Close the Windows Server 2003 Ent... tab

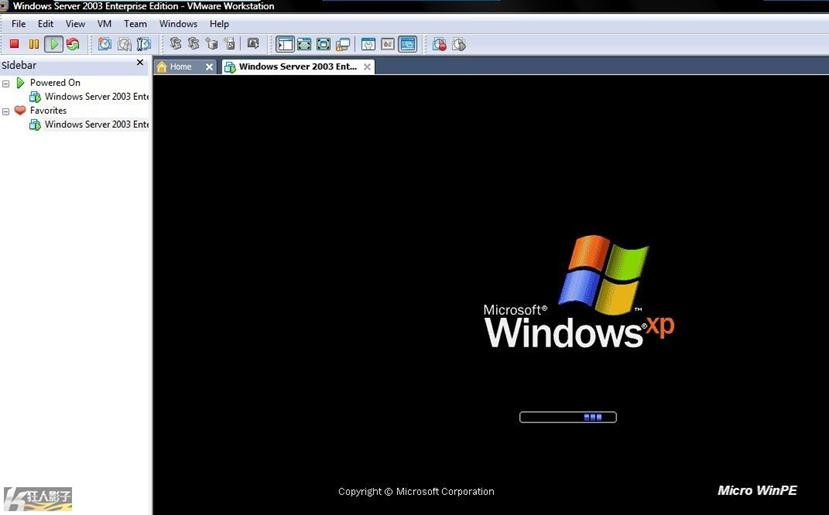tap(367, 67)
